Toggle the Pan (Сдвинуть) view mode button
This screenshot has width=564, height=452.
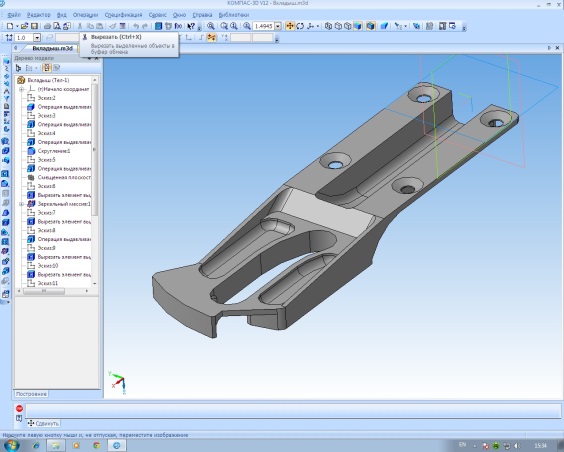[x=290, y=26]
